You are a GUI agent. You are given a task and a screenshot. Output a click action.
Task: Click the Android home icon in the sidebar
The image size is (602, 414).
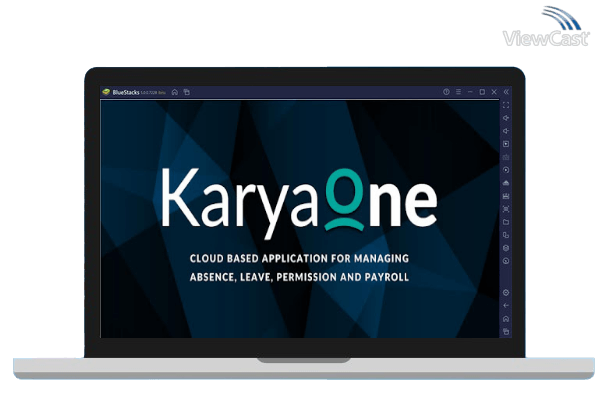(x=506, y=319)
